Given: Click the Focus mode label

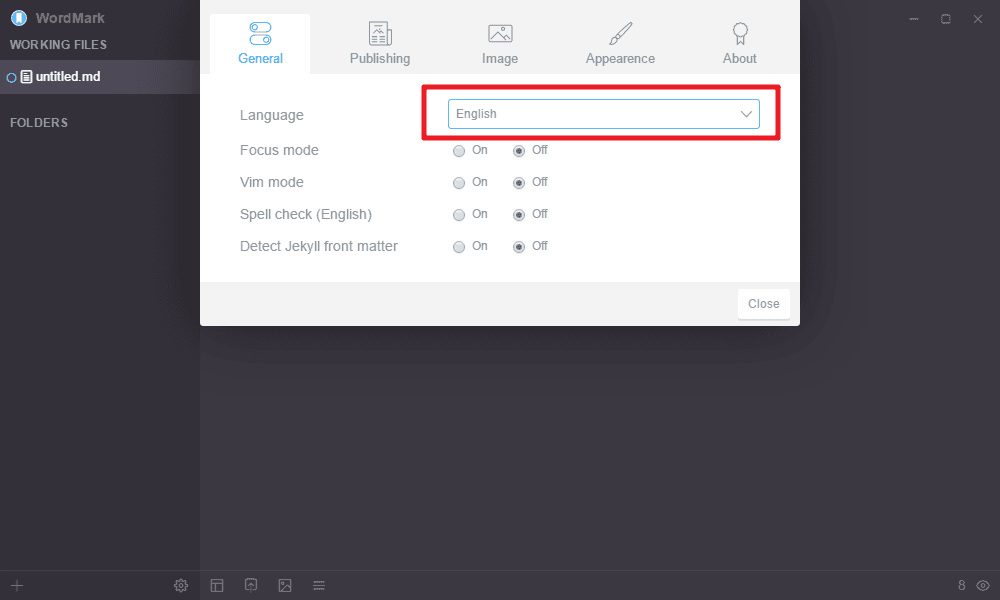Looking at the screenshot, I should tap(279, 150).
